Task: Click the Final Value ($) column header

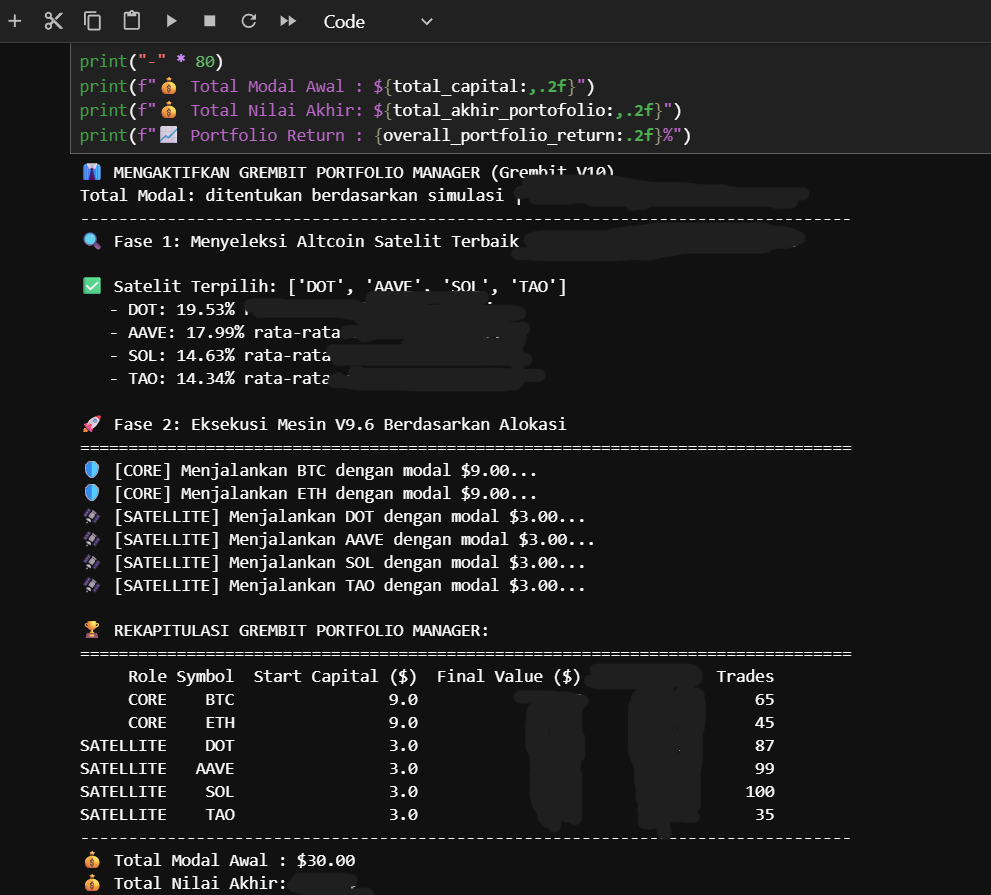Action: pyautogui.click(x=508, y=677)
